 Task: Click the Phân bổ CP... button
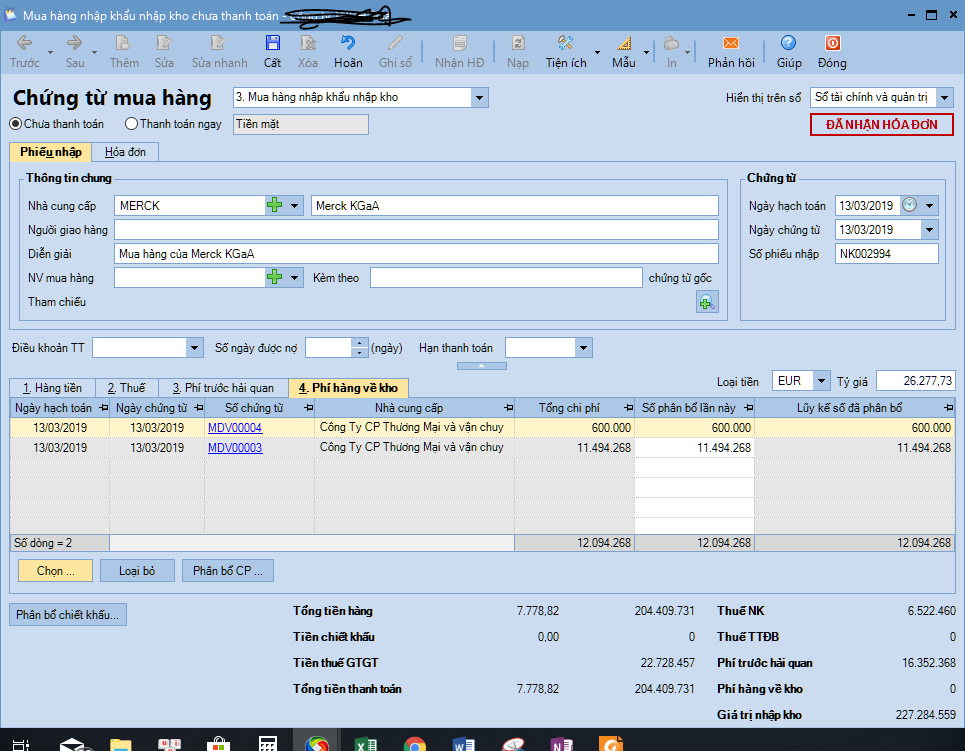[228, 571]
